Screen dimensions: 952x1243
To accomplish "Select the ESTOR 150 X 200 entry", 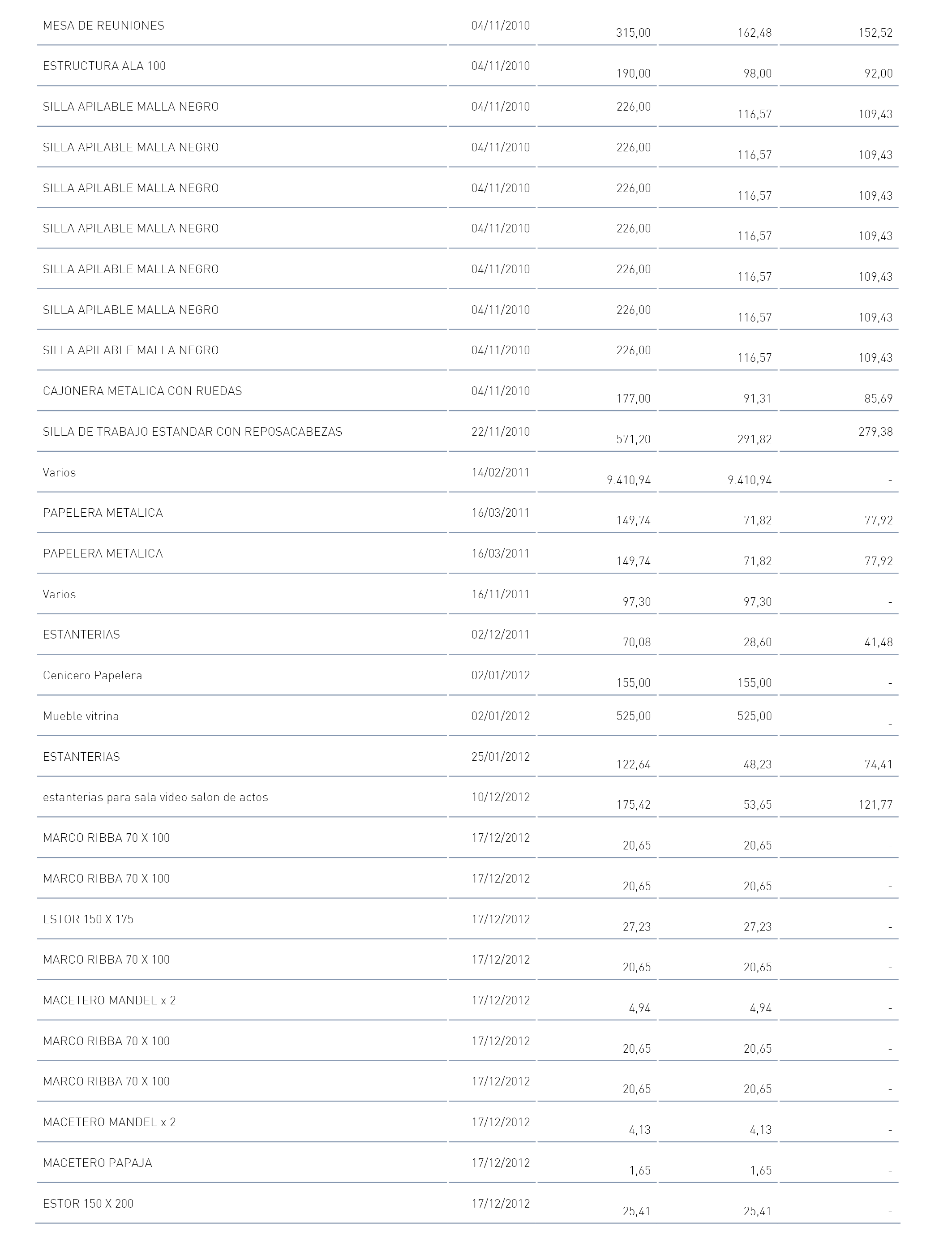I will (x=88, y=1203).
